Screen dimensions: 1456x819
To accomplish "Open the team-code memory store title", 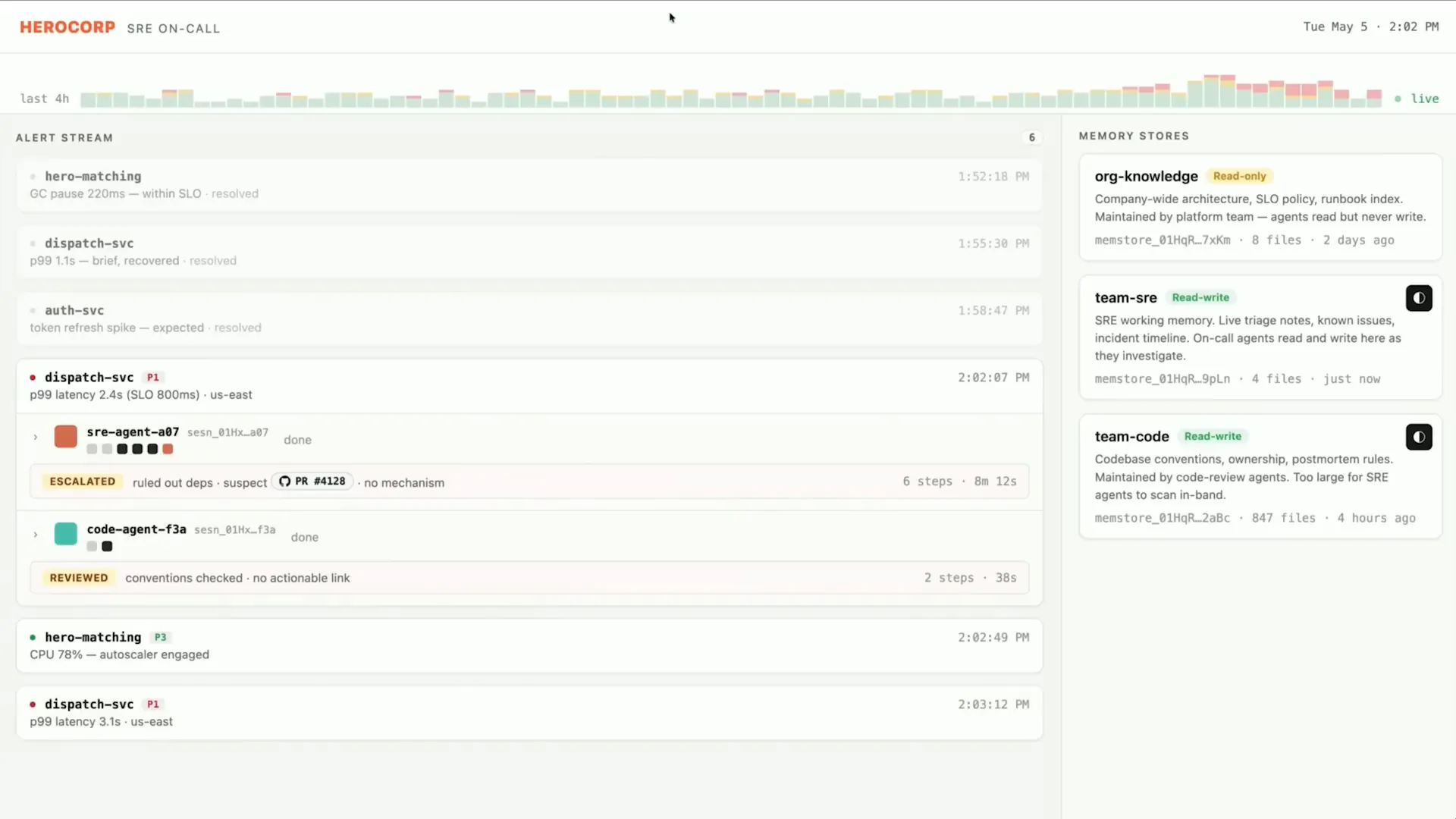I will (x=1131, y=437).
